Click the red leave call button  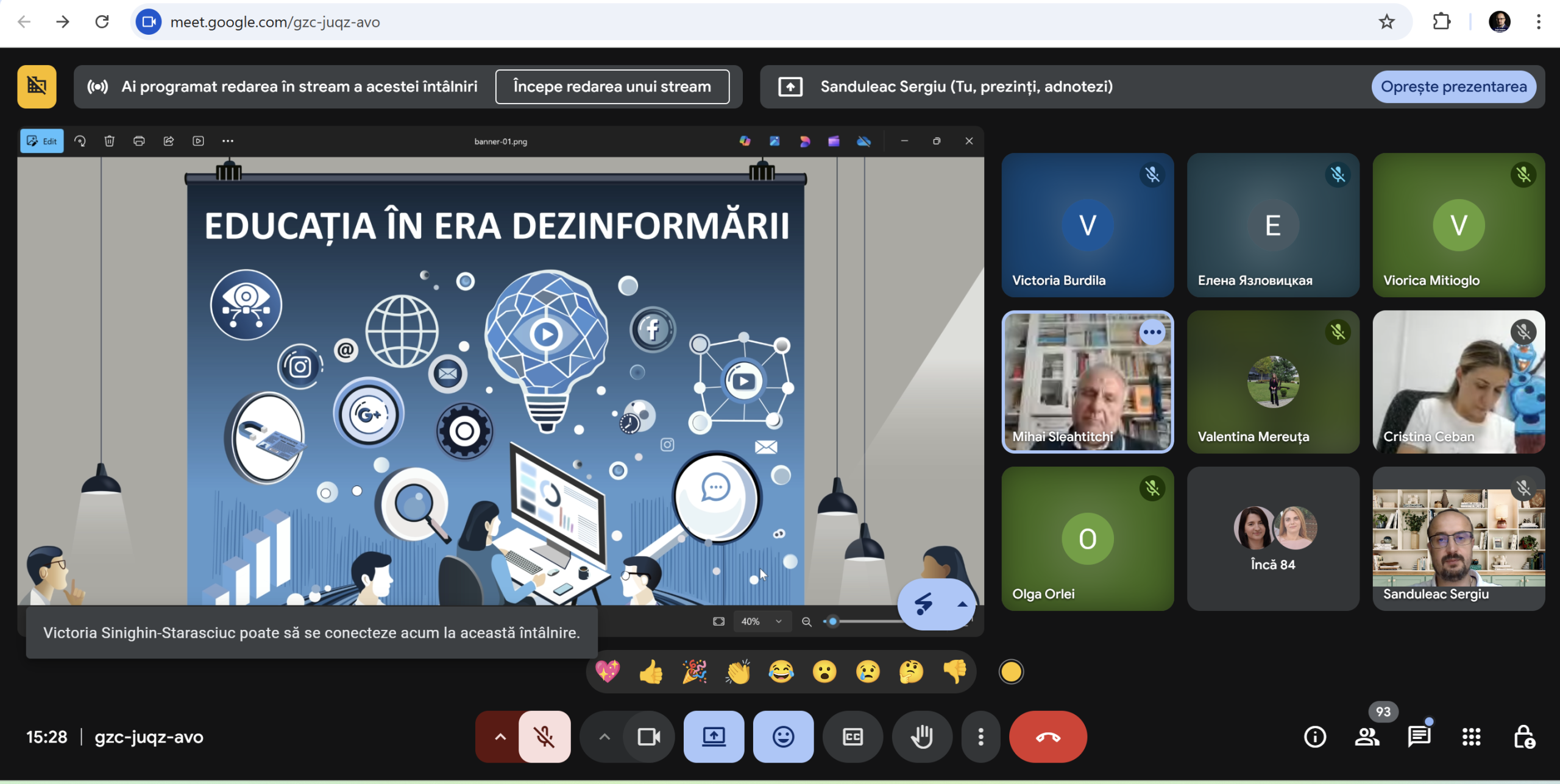pyautogui.click(x=1048, y=736)
